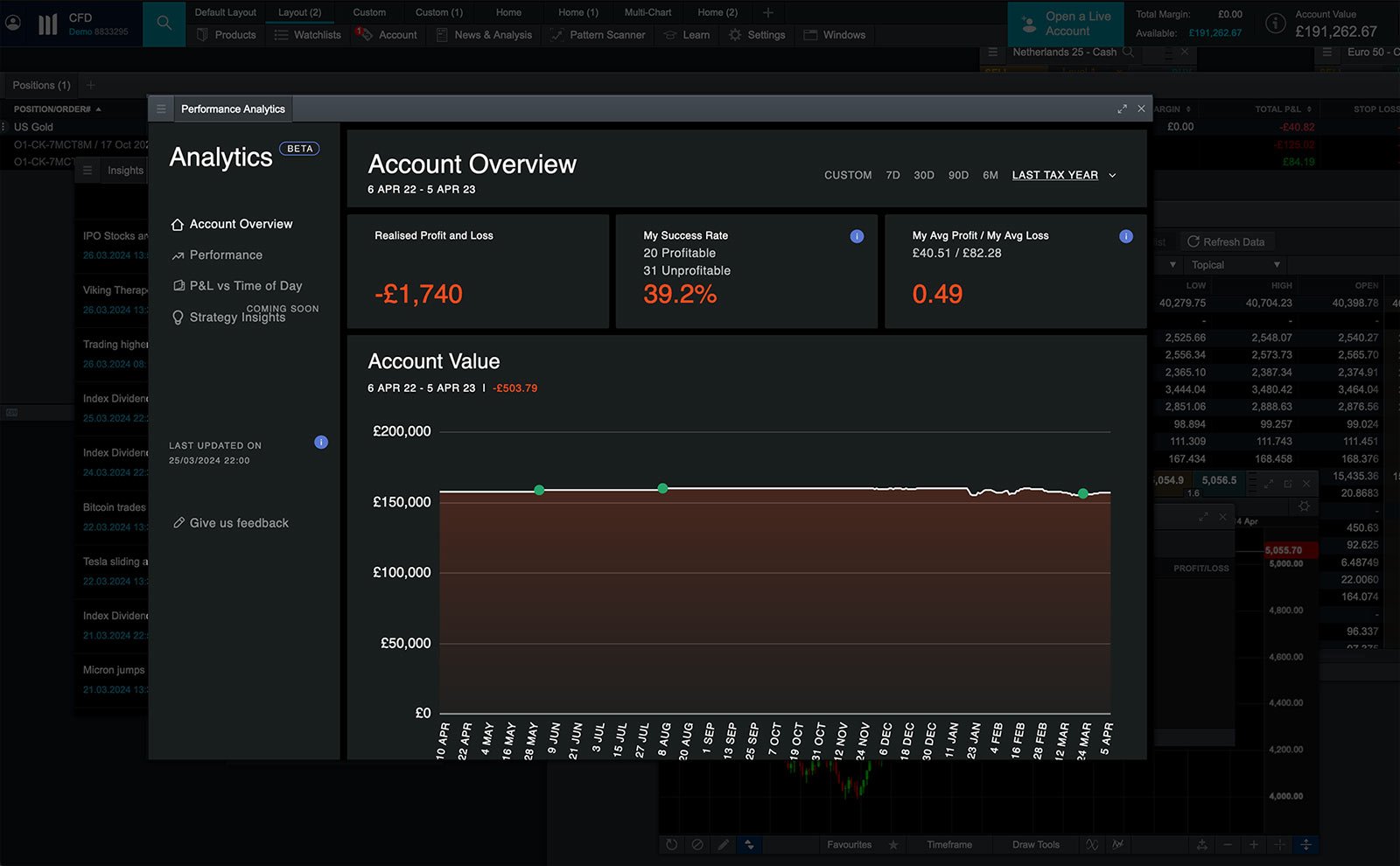The image size is (1400, 866).
Task: Click the Open a Live Account button
Action: (x=1066, y=24)
